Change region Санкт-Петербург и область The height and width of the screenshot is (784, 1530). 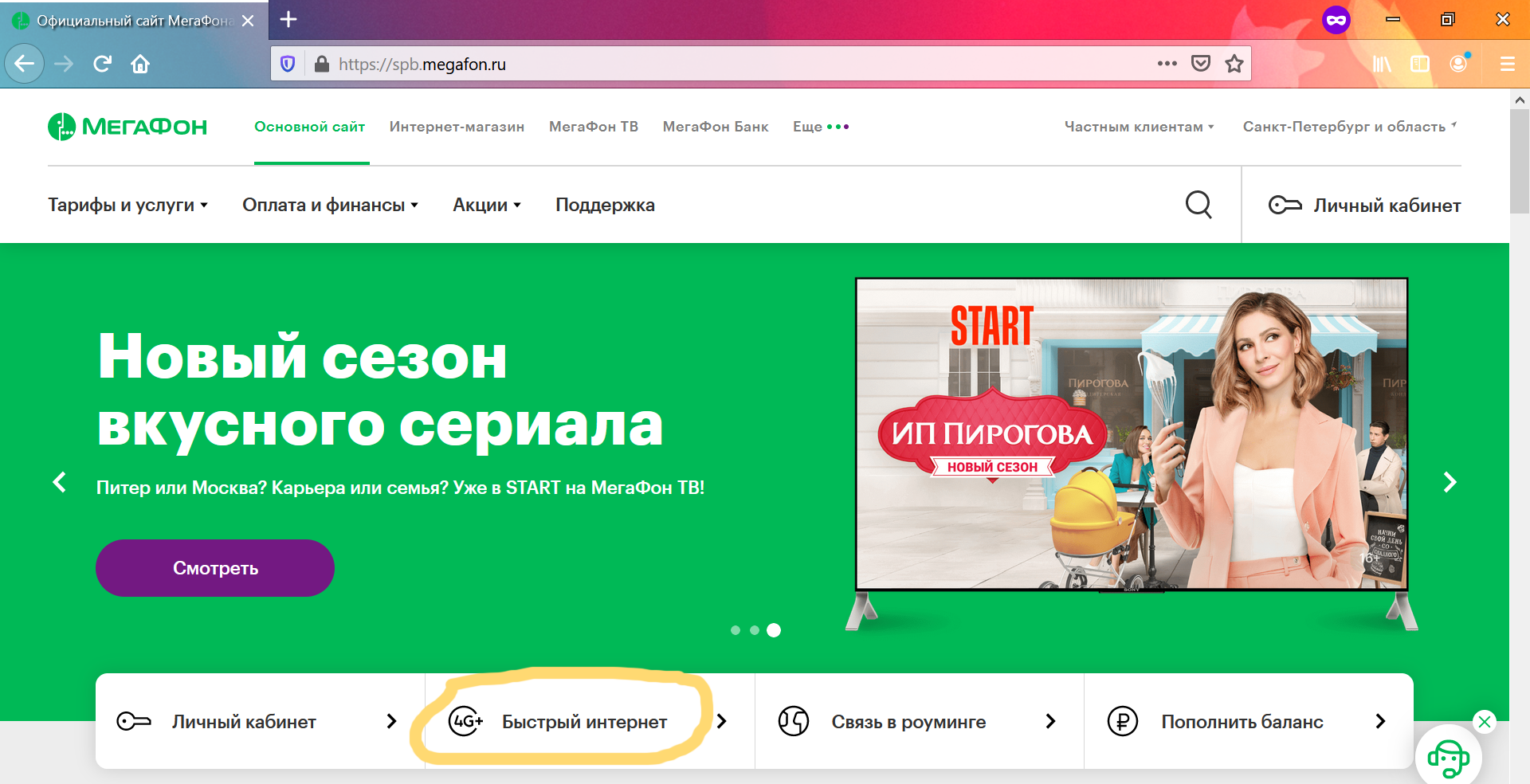(x=1350, y=127)
